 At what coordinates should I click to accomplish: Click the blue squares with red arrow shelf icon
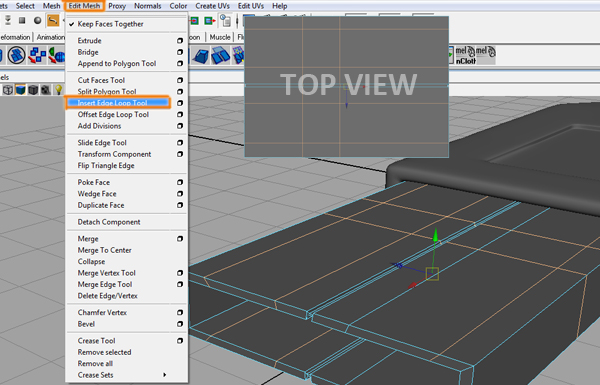pyautogui.click(x=37, y=55)
